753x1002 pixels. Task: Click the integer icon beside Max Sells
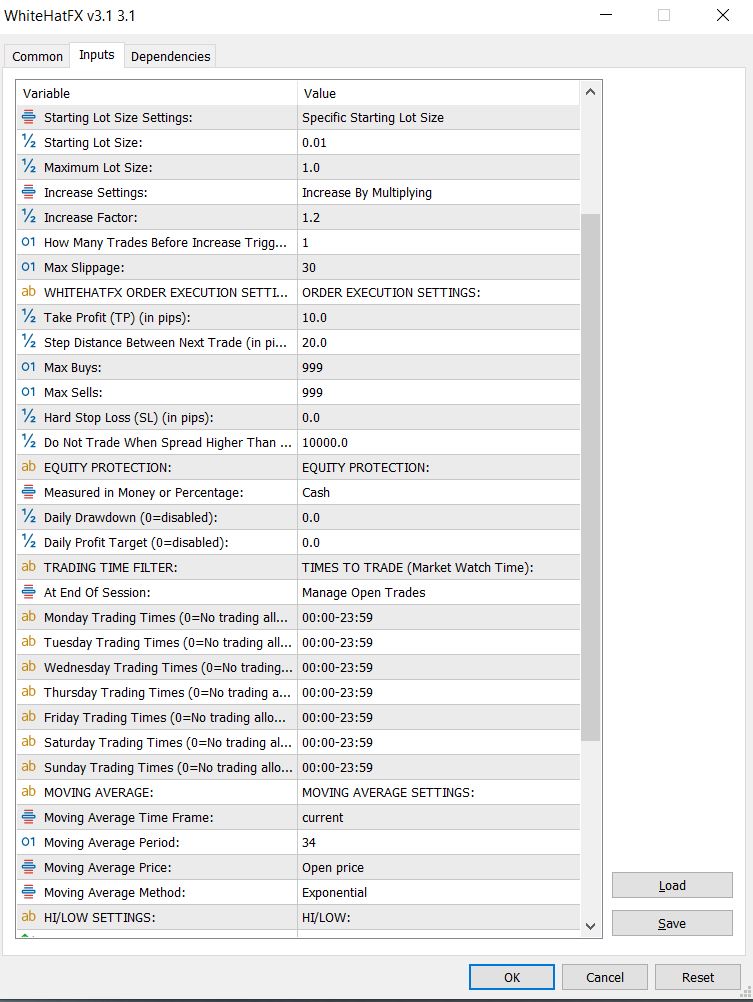(x=29, y=392)
